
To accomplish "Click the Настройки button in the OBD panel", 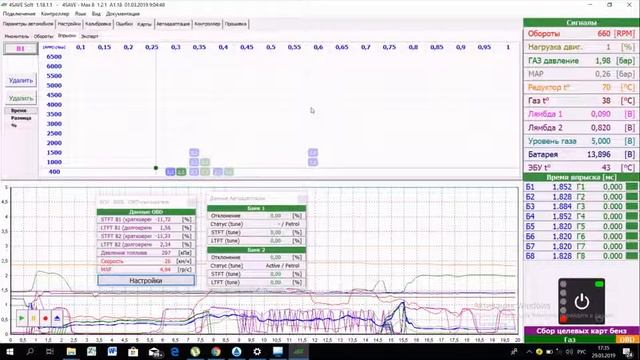I will point(146,280).
